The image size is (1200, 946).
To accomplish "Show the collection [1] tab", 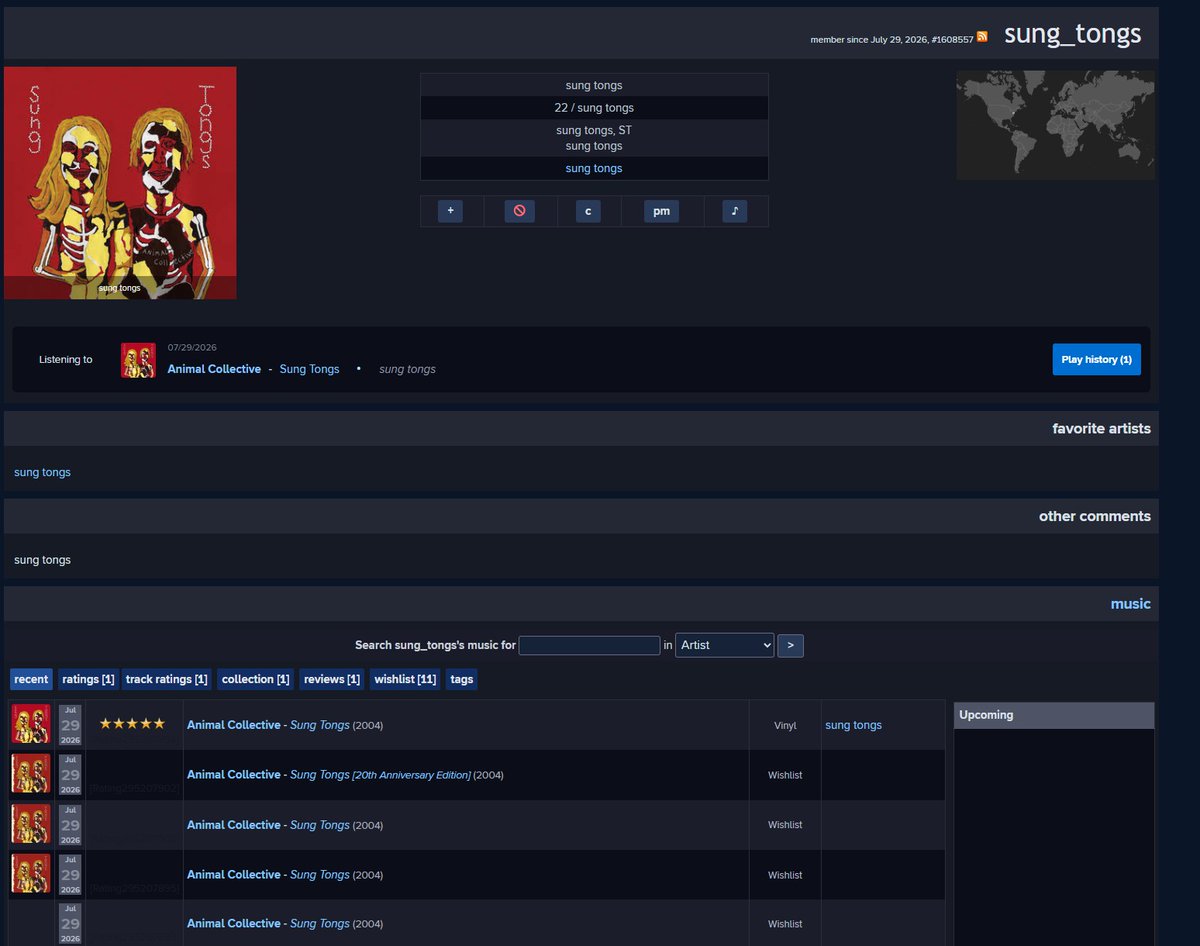I will (256, 679).
